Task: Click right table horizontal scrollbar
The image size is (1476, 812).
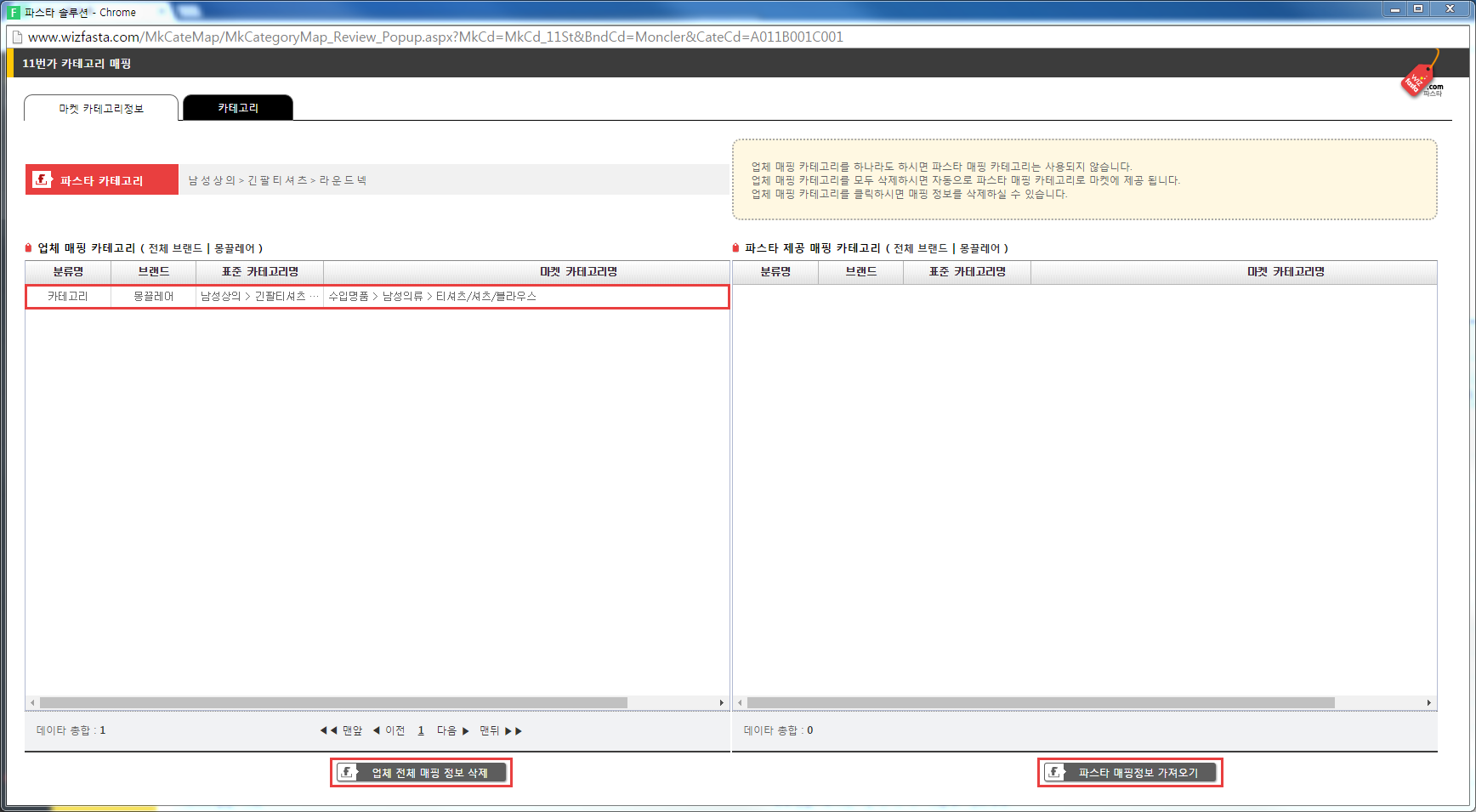Action: tap(1041, 703)
